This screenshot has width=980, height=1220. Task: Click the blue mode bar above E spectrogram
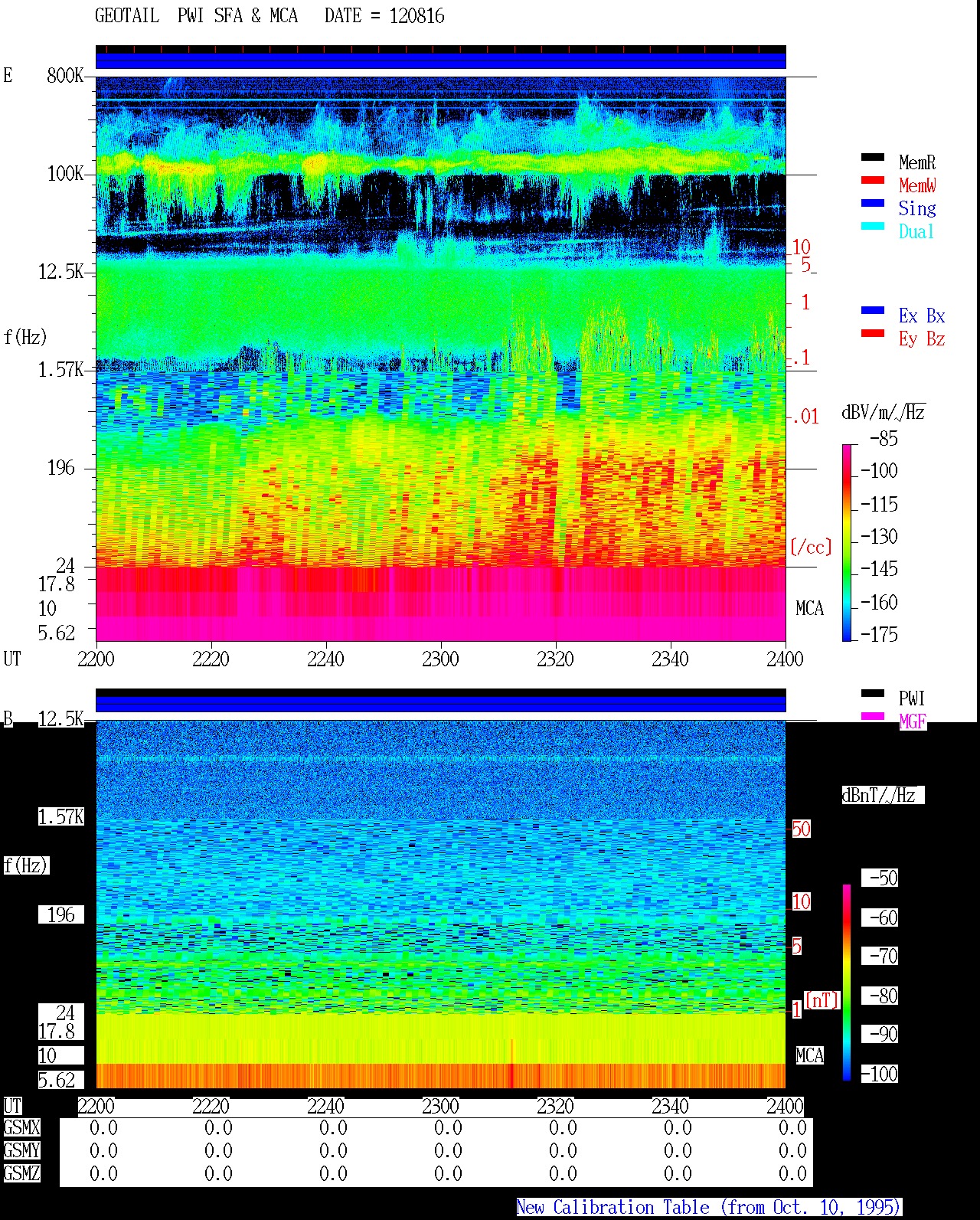[x=440, y=60]
